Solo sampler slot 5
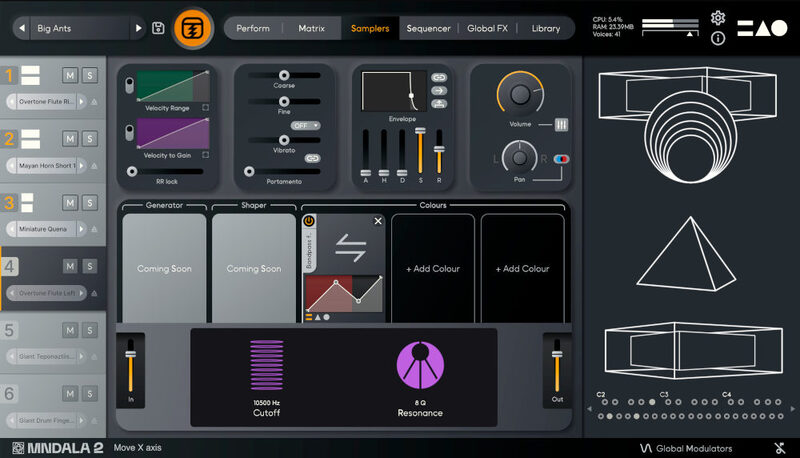The image size is (800, 458). (x=90, y=330)
